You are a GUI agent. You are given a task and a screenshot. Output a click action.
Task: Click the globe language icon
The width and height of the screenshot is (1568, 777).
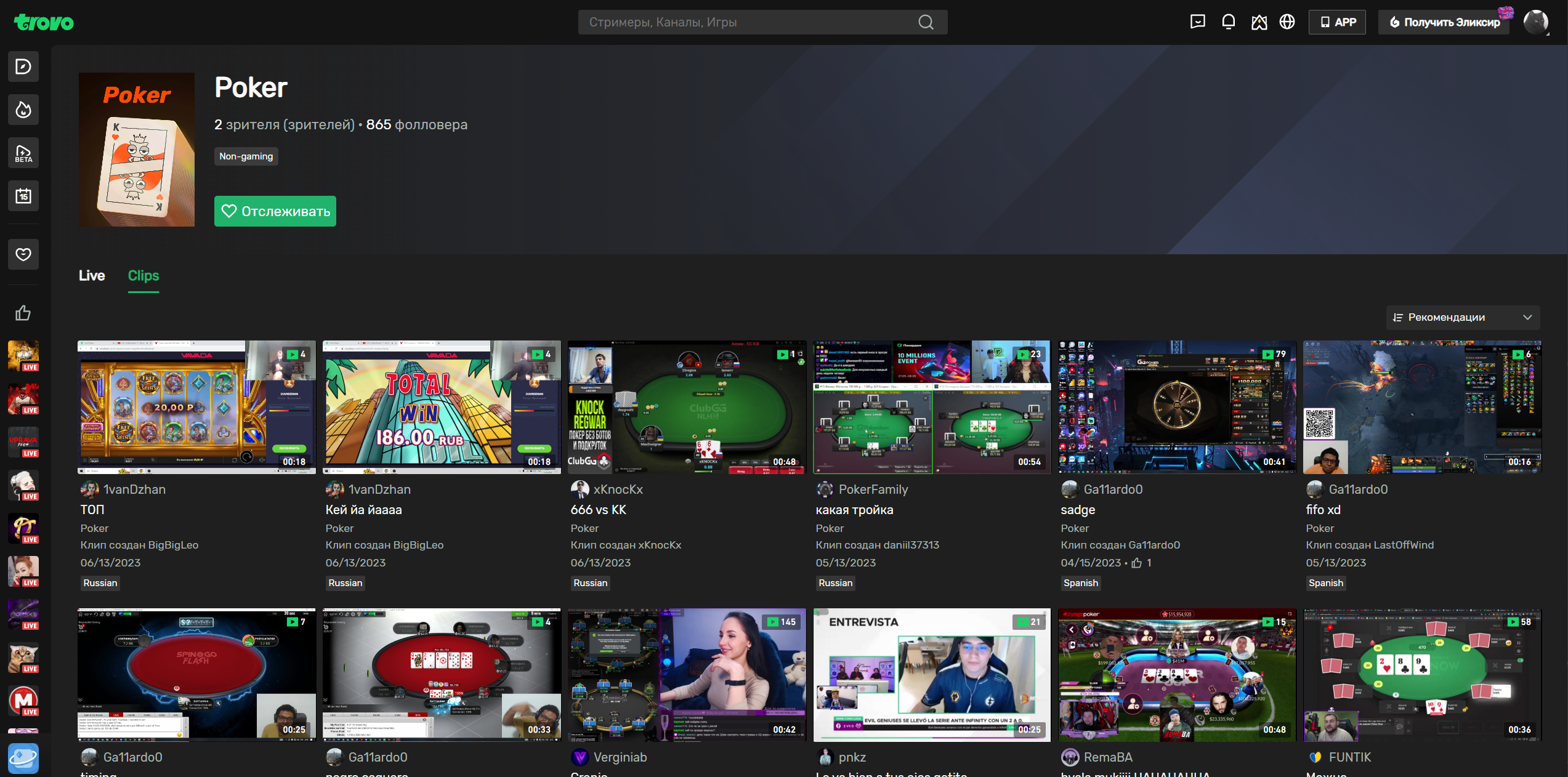[1287, 22]
